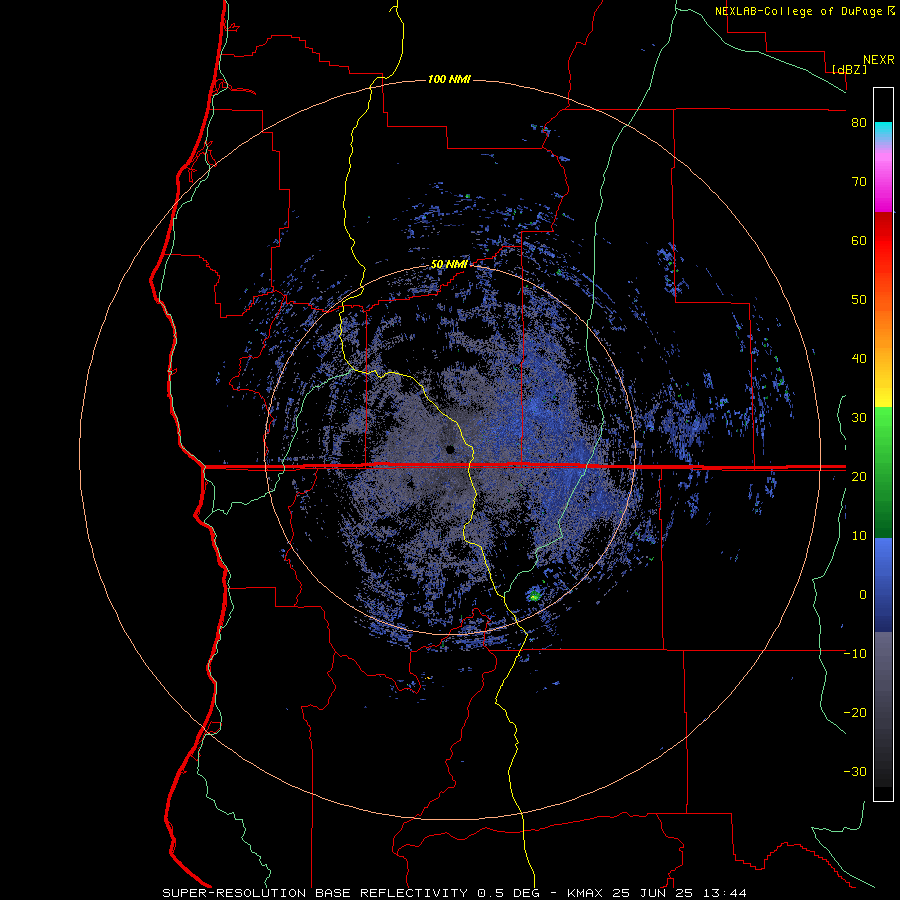Click the -30 dBZ scale value

pos(855,771)
